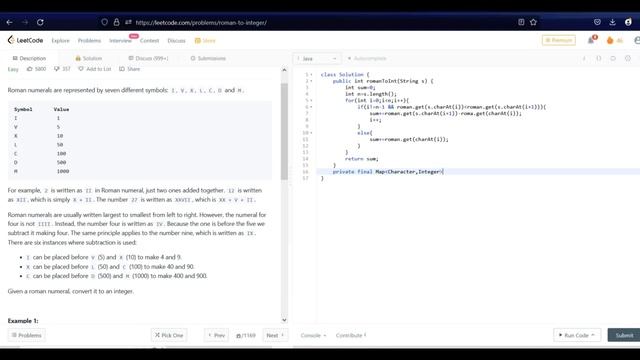
Task: Click the 'Example 1:' heading
Action: (x=23, y=321)
